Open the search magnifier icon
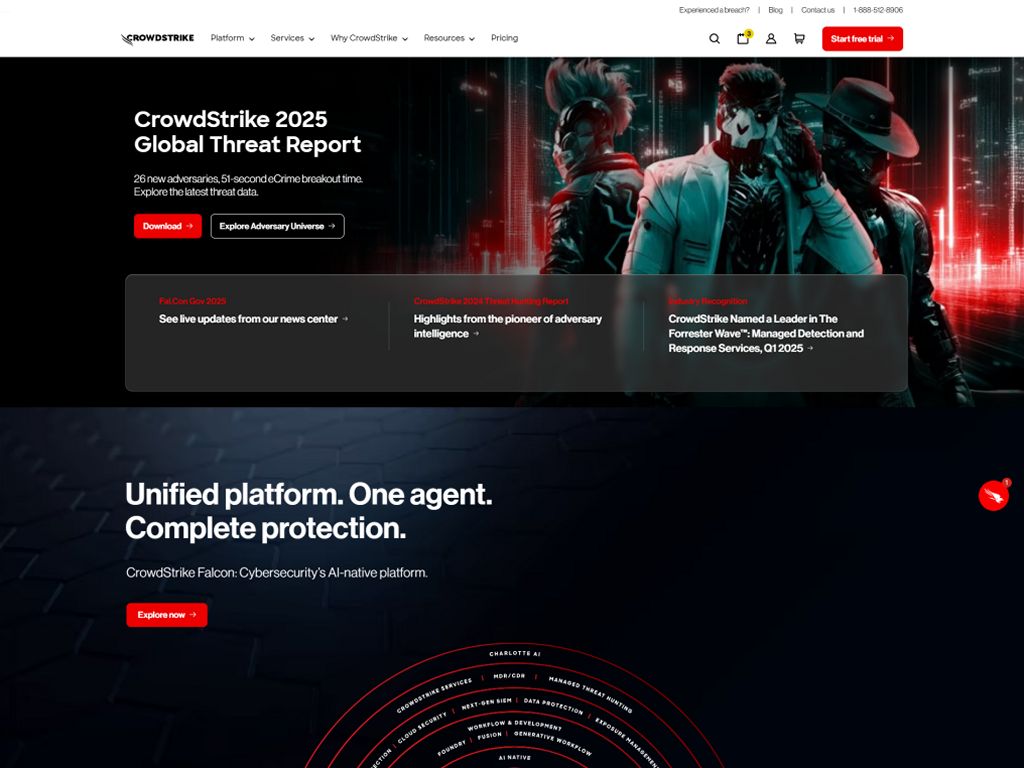The image size is (1024, 768). (x=714, y=39)
